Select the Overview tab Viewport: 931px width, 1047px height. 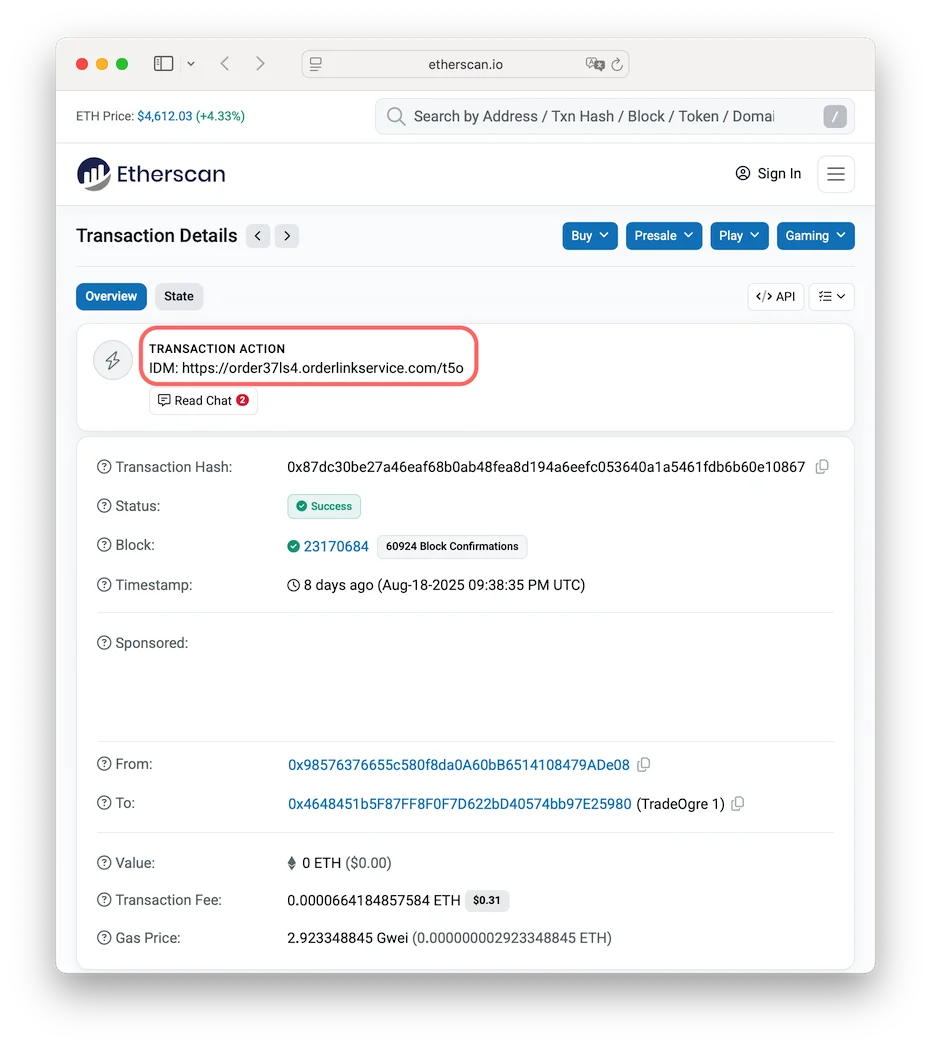coord(111,296)
